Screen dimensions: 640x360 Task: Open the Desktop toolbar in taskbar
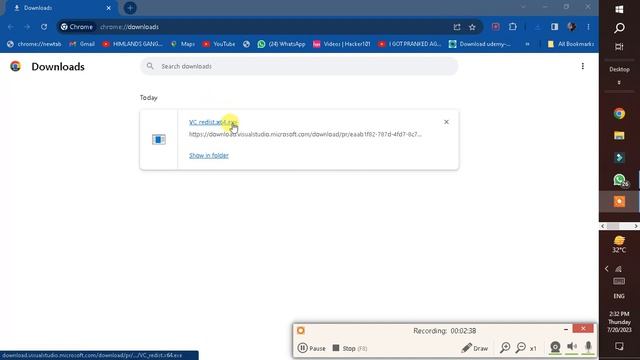619,69
